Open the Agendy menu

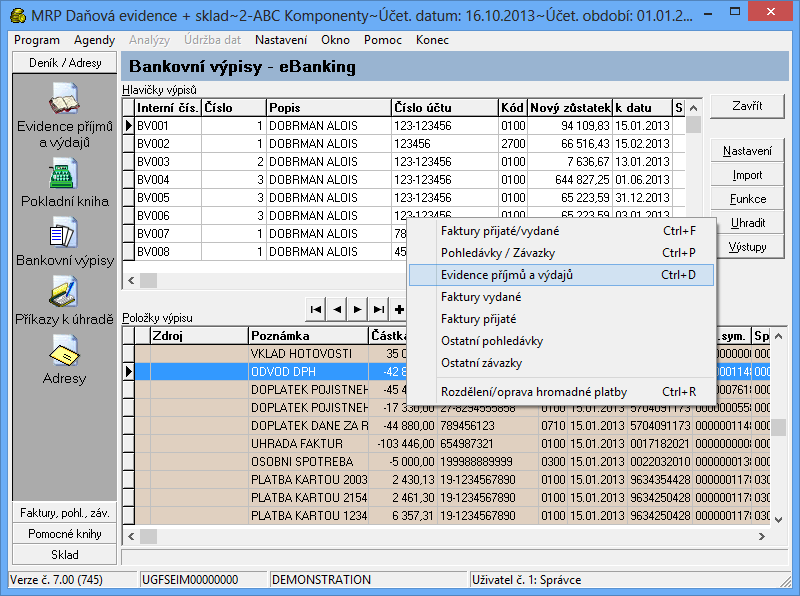[x=94, y=40]
